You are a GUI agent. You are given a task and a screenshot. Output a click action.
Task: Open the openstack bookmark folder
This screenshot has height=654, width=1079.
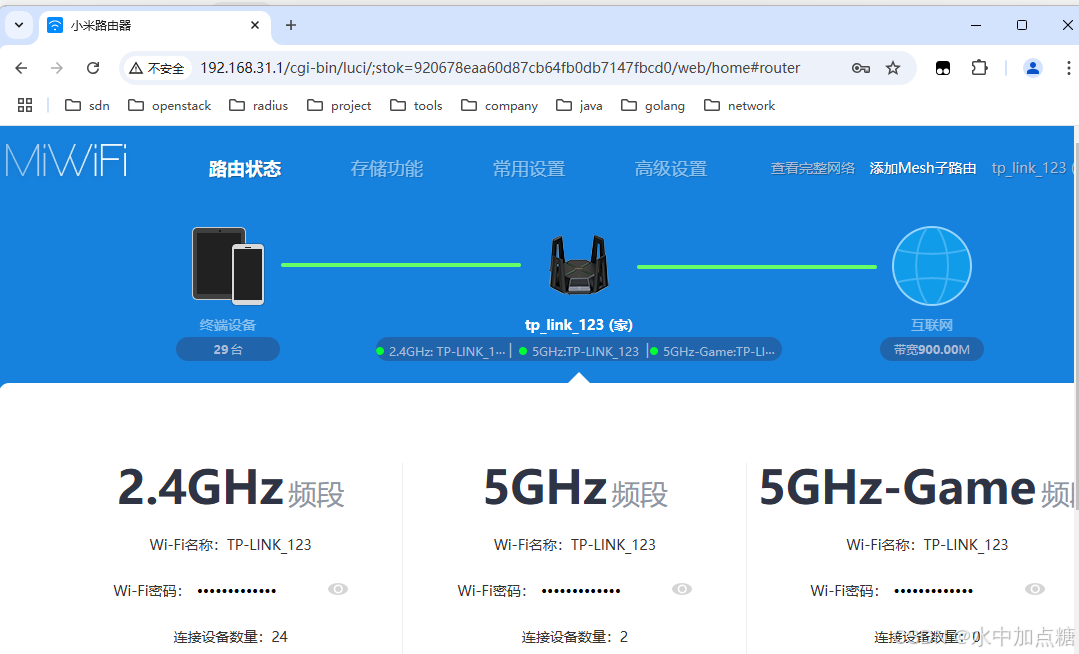170,105
